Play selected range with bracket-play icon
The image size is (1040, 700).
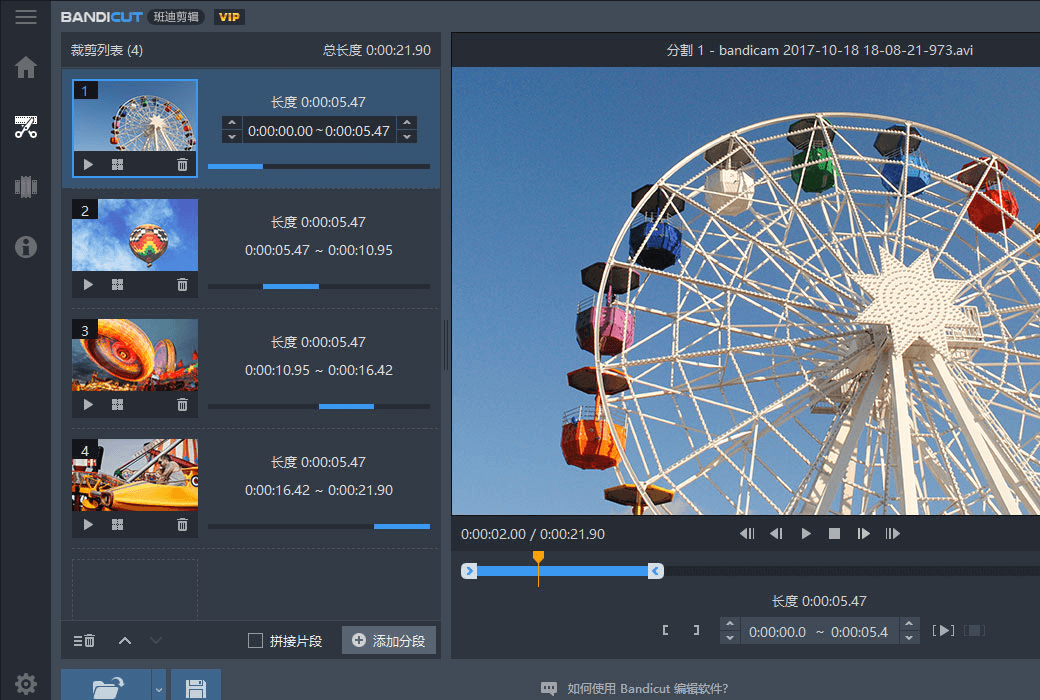(x=943, y=630)
